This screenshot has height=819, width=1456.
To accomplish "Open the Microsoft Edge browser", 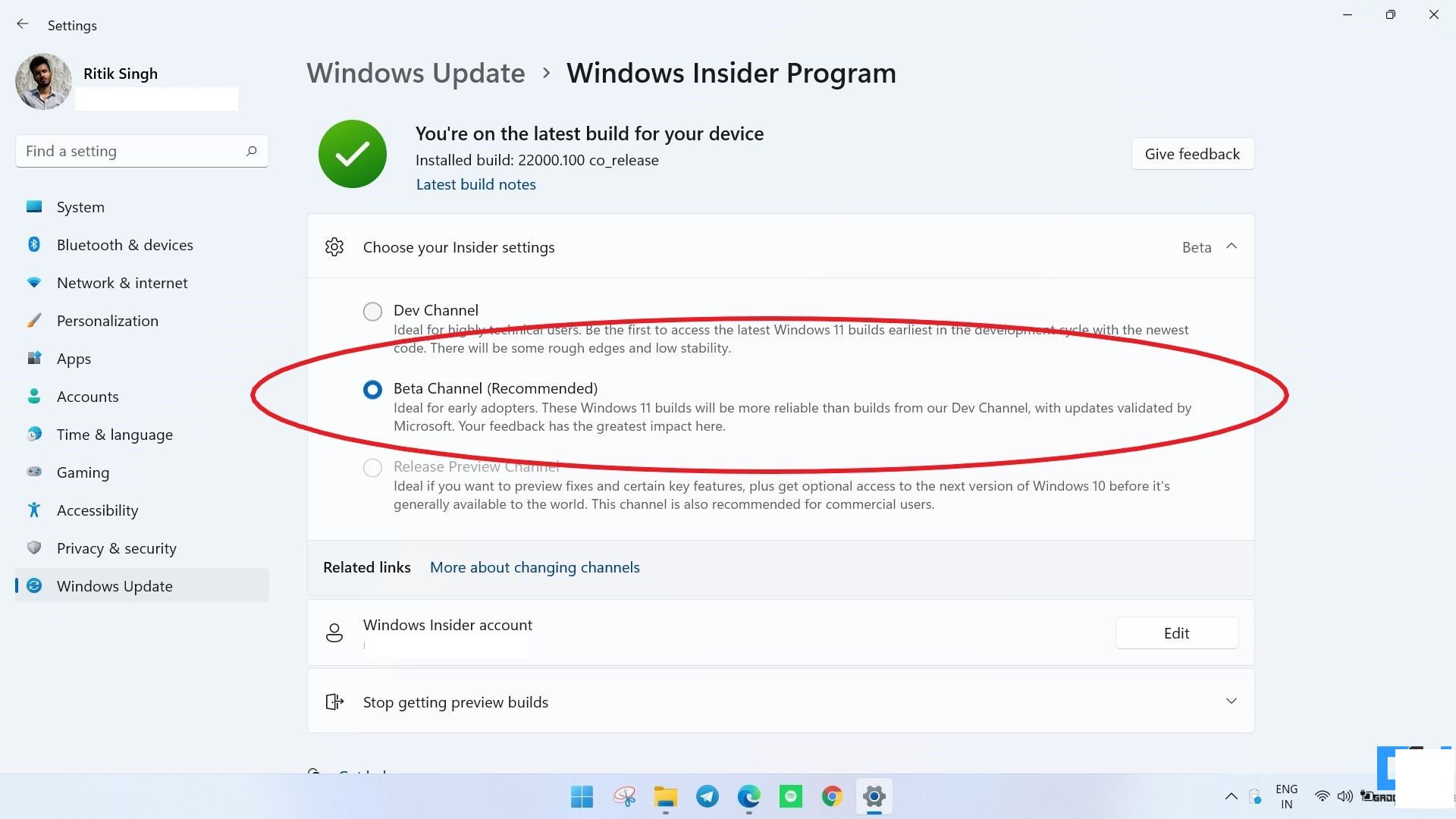I will point(750,796).
